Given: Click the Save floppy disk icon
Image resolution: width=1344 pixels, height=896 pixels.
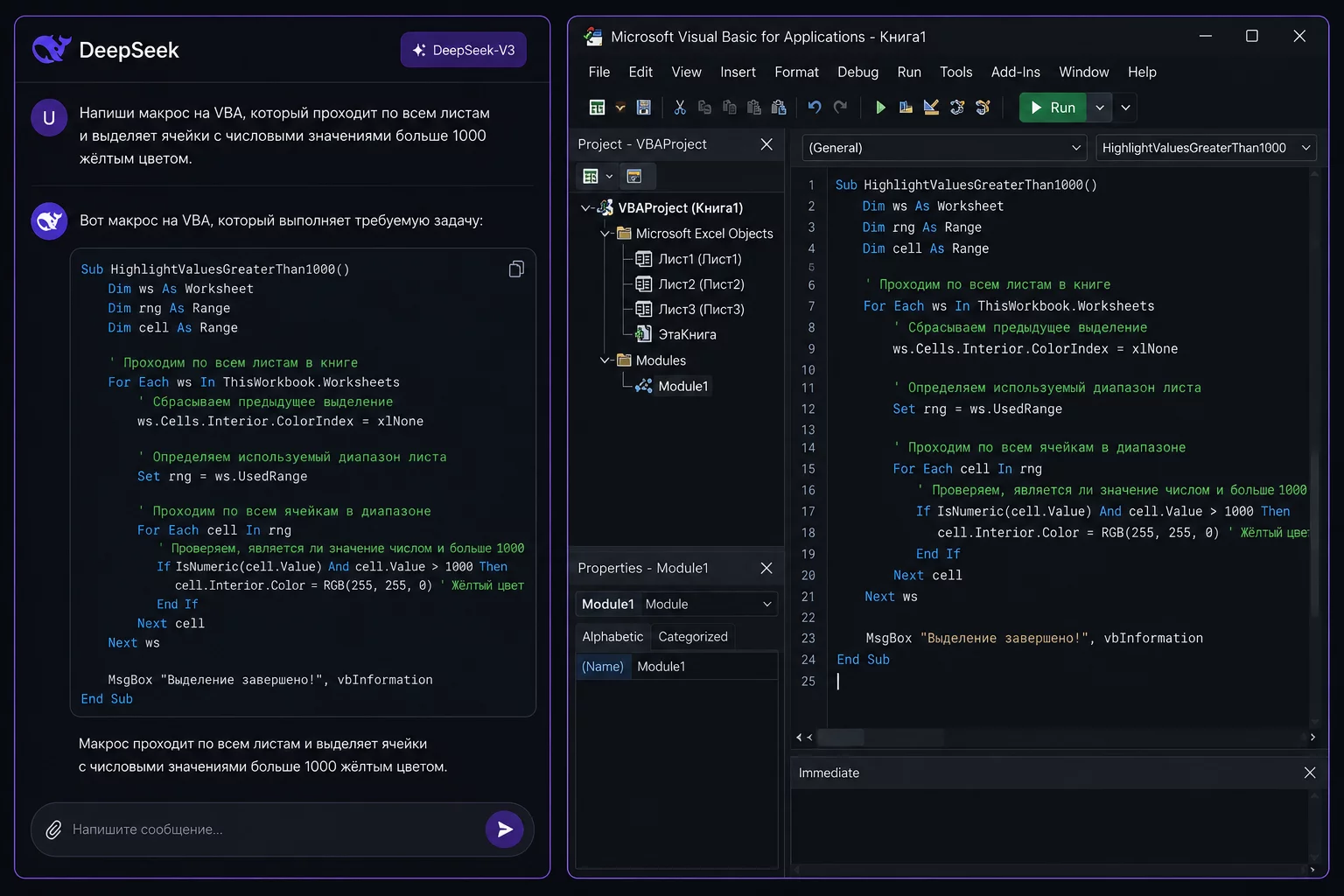Looking at the screenshot, I should pyautogui.click(x=644, y=108).
